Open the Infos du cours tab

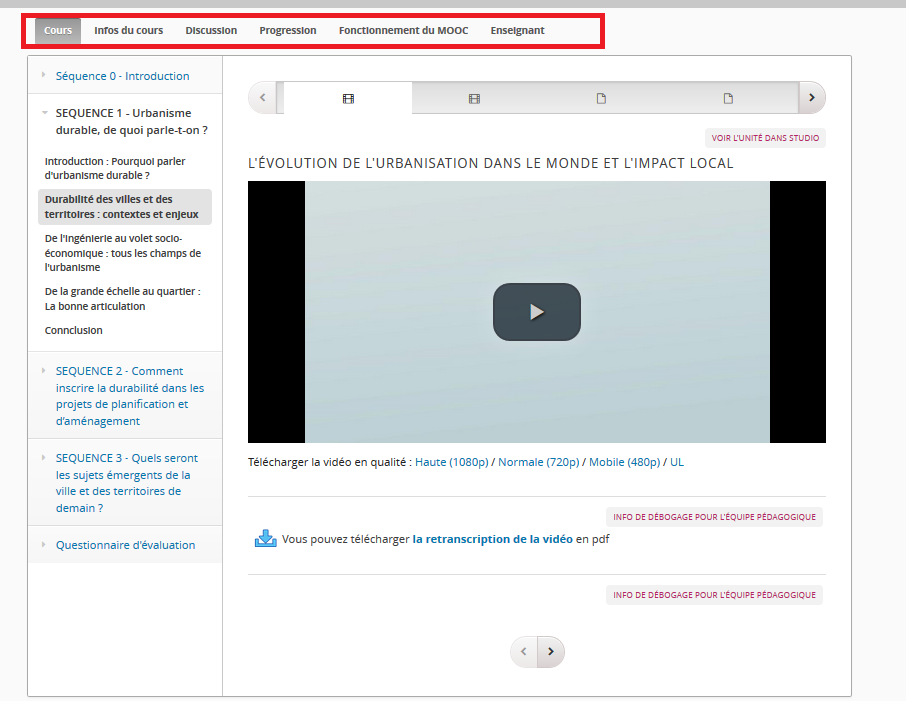click(x=129, y=31)
